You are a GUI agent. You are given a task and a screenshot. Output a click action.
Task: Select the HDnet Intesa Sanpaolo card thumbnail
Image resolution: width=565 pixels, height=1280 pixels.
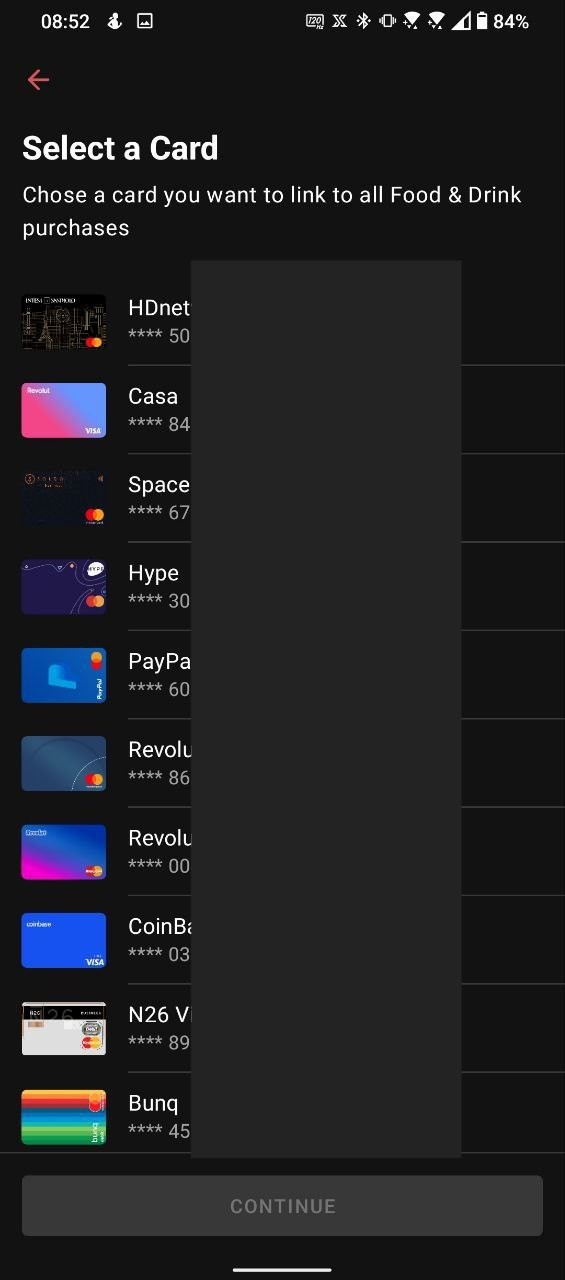[x=64, y=322]
